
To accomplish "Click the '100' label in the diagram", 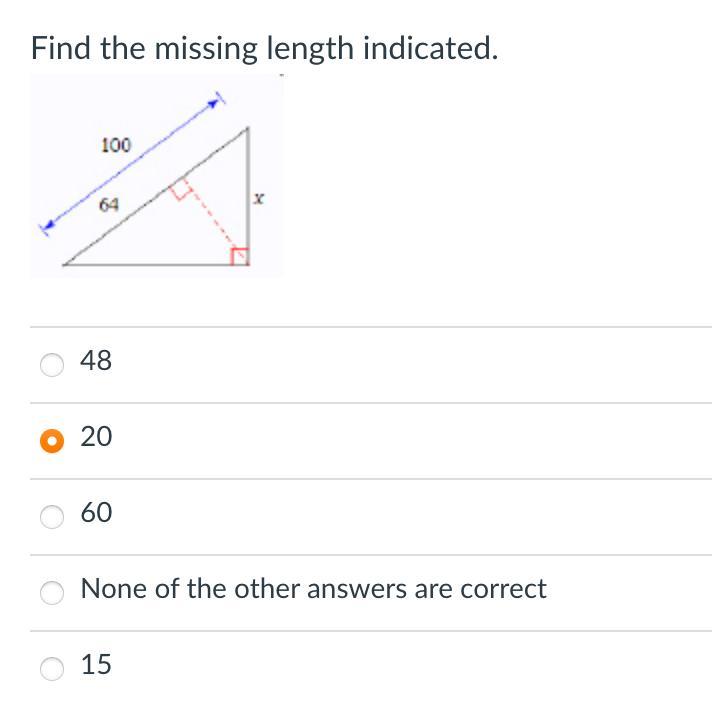I will pos(115,145).
